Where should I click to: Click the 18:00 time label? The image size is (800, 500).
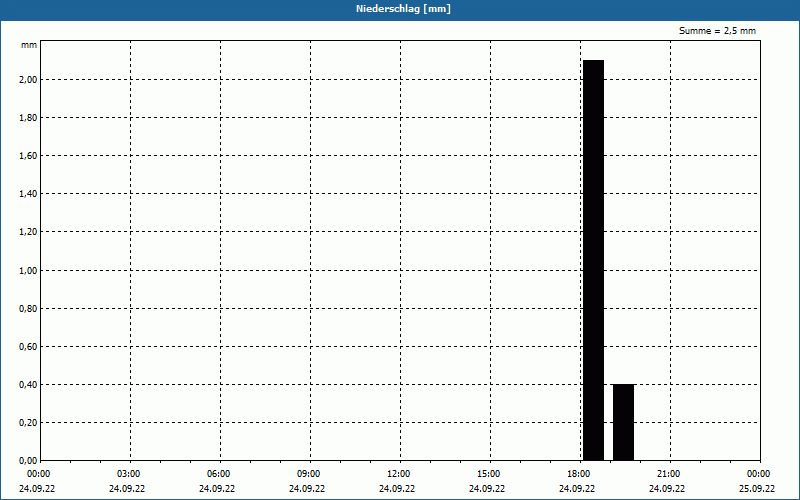point(579,474)
